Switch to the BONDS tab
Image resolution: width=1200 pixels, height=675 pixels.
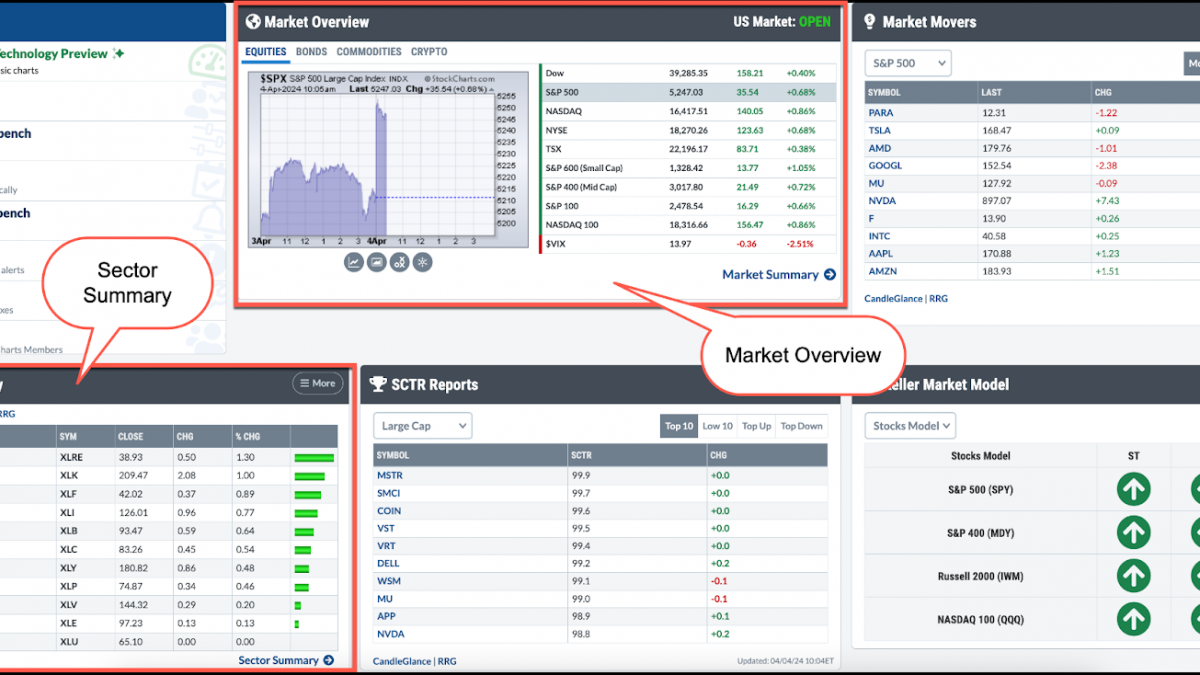click(312, 52)
